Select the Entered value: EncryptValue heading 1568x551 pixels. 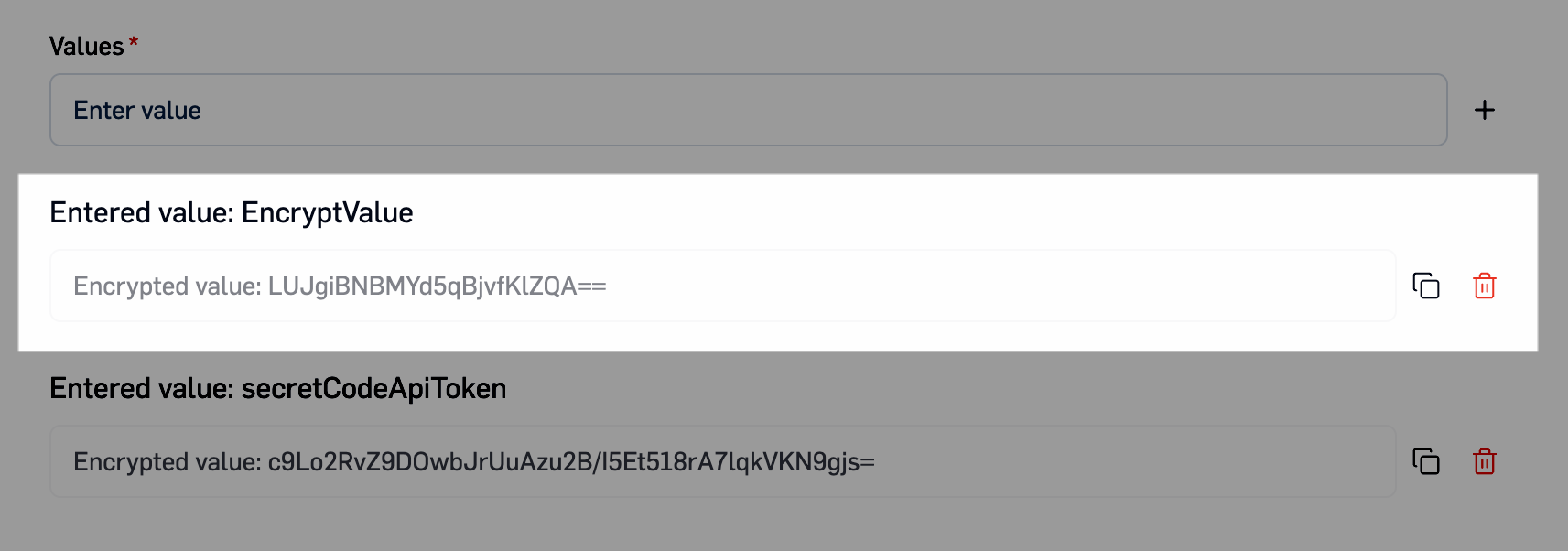coord(232,212)
